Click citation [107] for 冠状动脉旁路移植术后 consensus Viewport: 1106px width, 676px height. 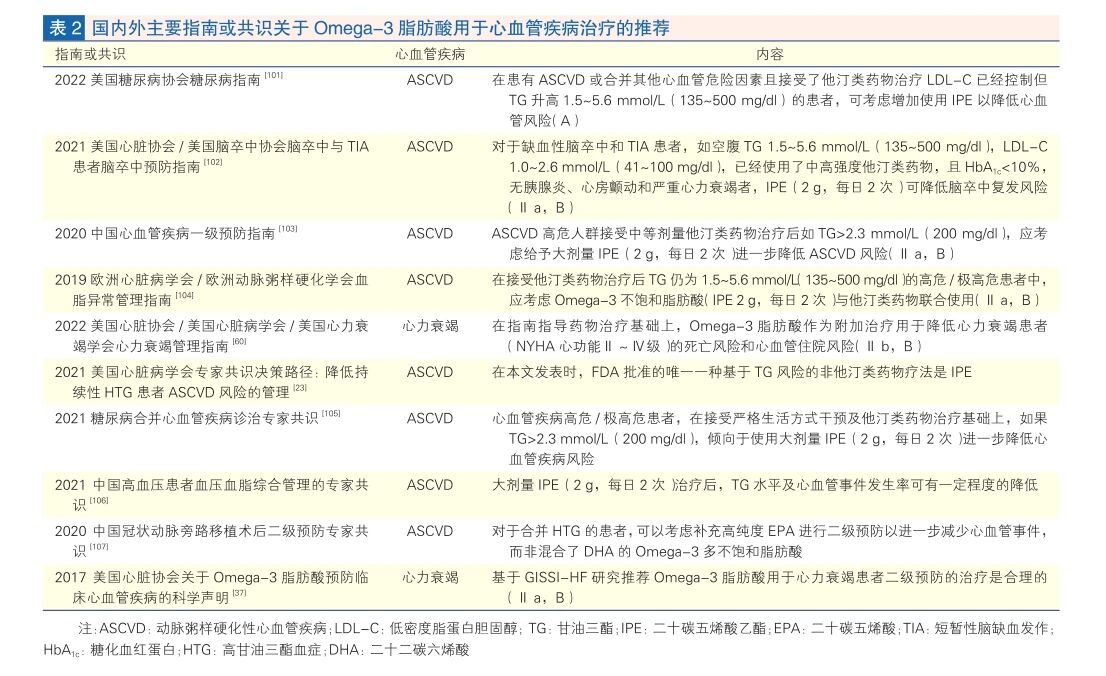tap(99, 547)
